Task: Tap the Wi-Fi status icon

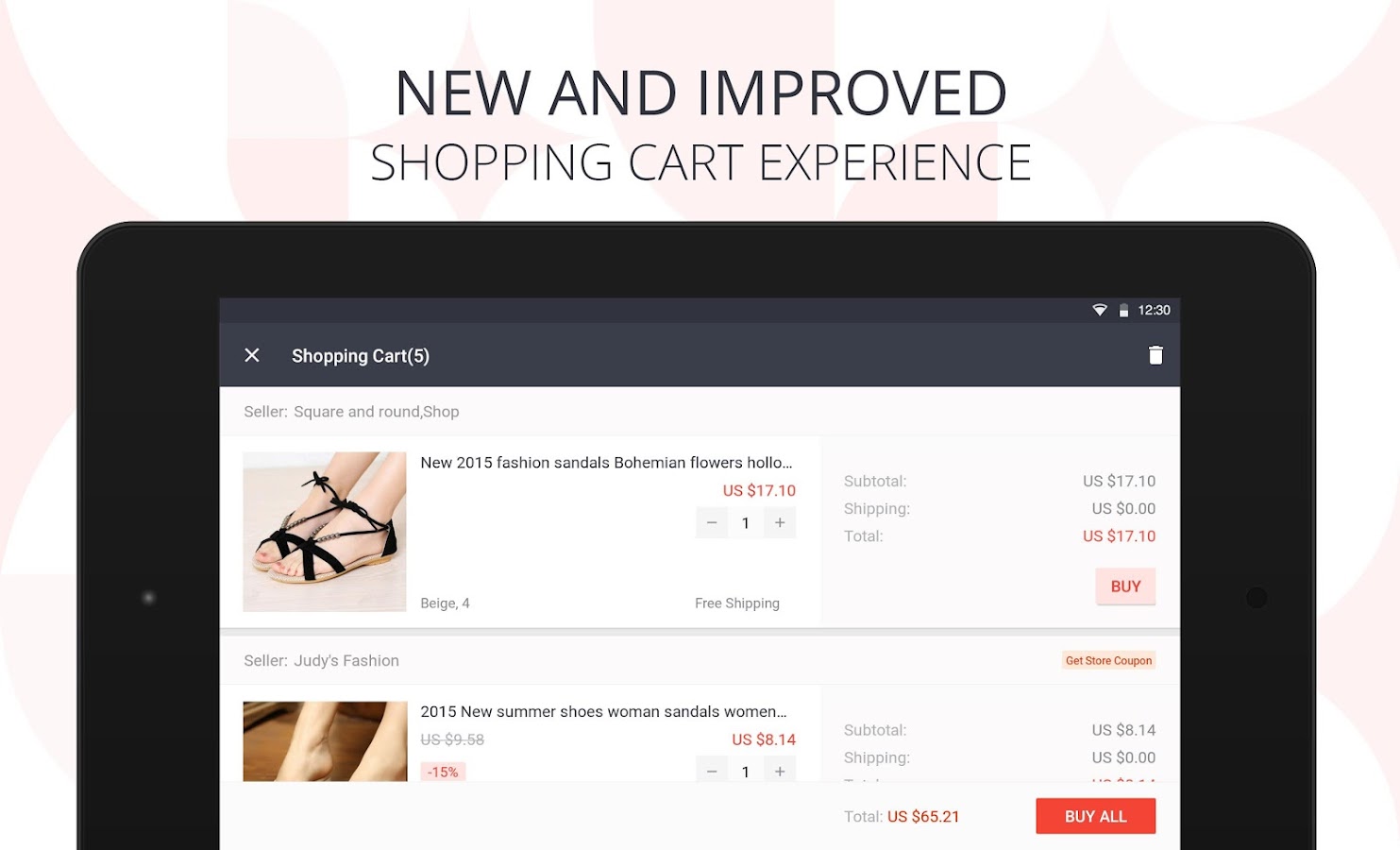Action: (1100, 310)
